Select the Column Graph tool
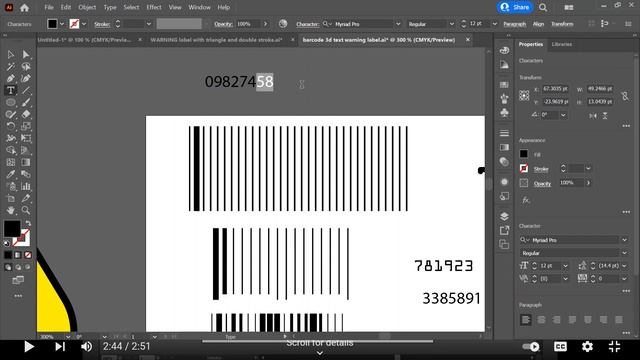The image size is (640, 360). click(26, 187)
